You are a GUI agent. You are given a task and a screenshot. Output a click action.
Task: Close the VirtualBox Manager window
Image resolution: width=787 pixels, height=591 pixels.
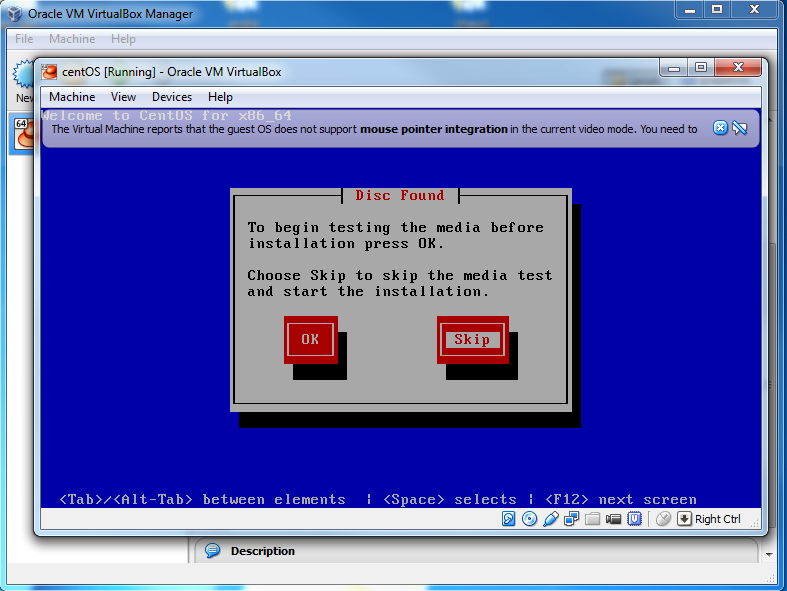(x=754, y=10)
